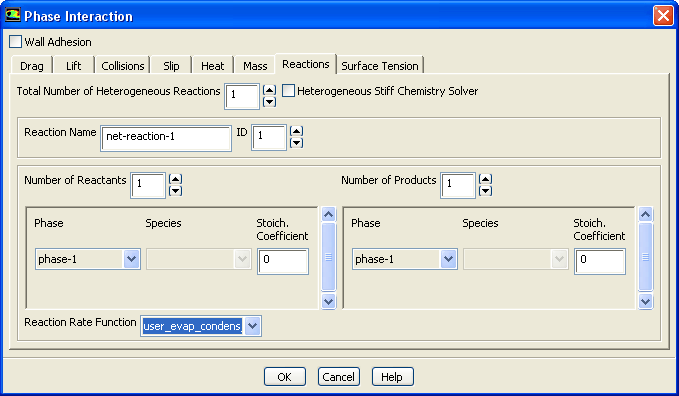Open the Reaction Rate Function dropdown
The height and width of the screenshot is (396, 679).
[x=201, y=326]
